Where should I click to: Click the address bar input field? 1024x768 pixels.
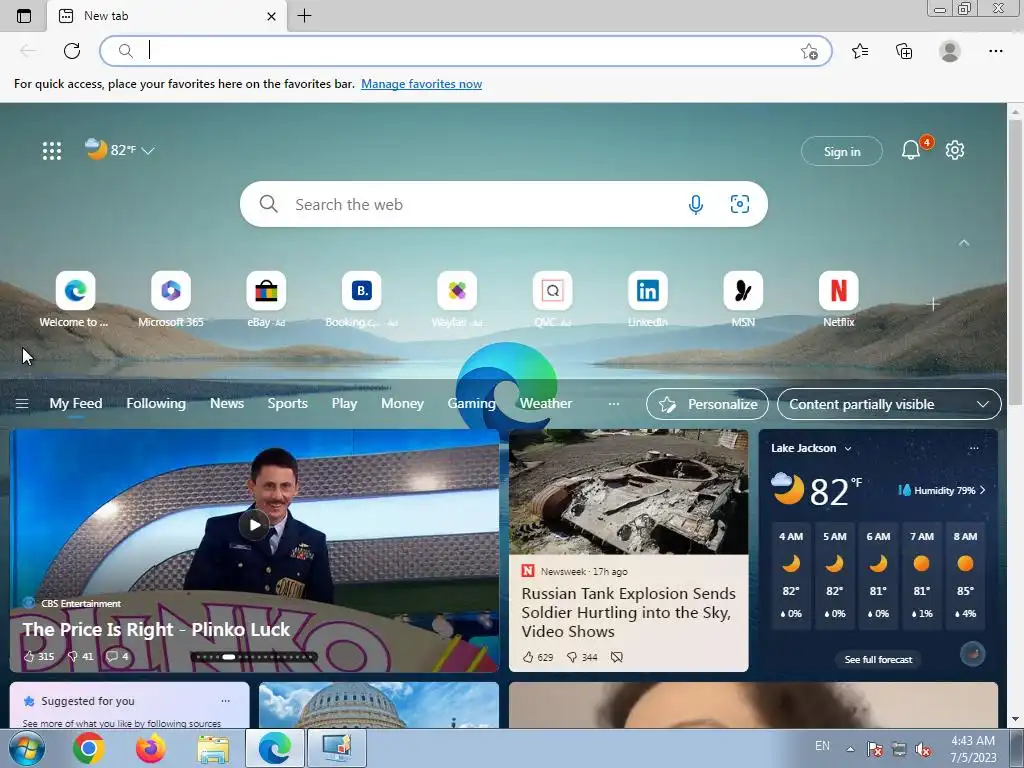pos(466,51)
